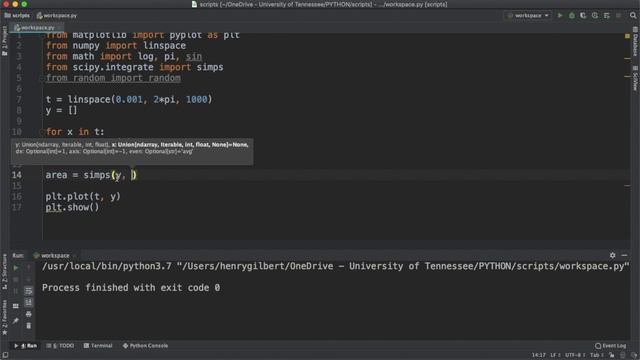Open the Python Console tool window
Viewport: 640px width, 360px height.
click(145, 346)
